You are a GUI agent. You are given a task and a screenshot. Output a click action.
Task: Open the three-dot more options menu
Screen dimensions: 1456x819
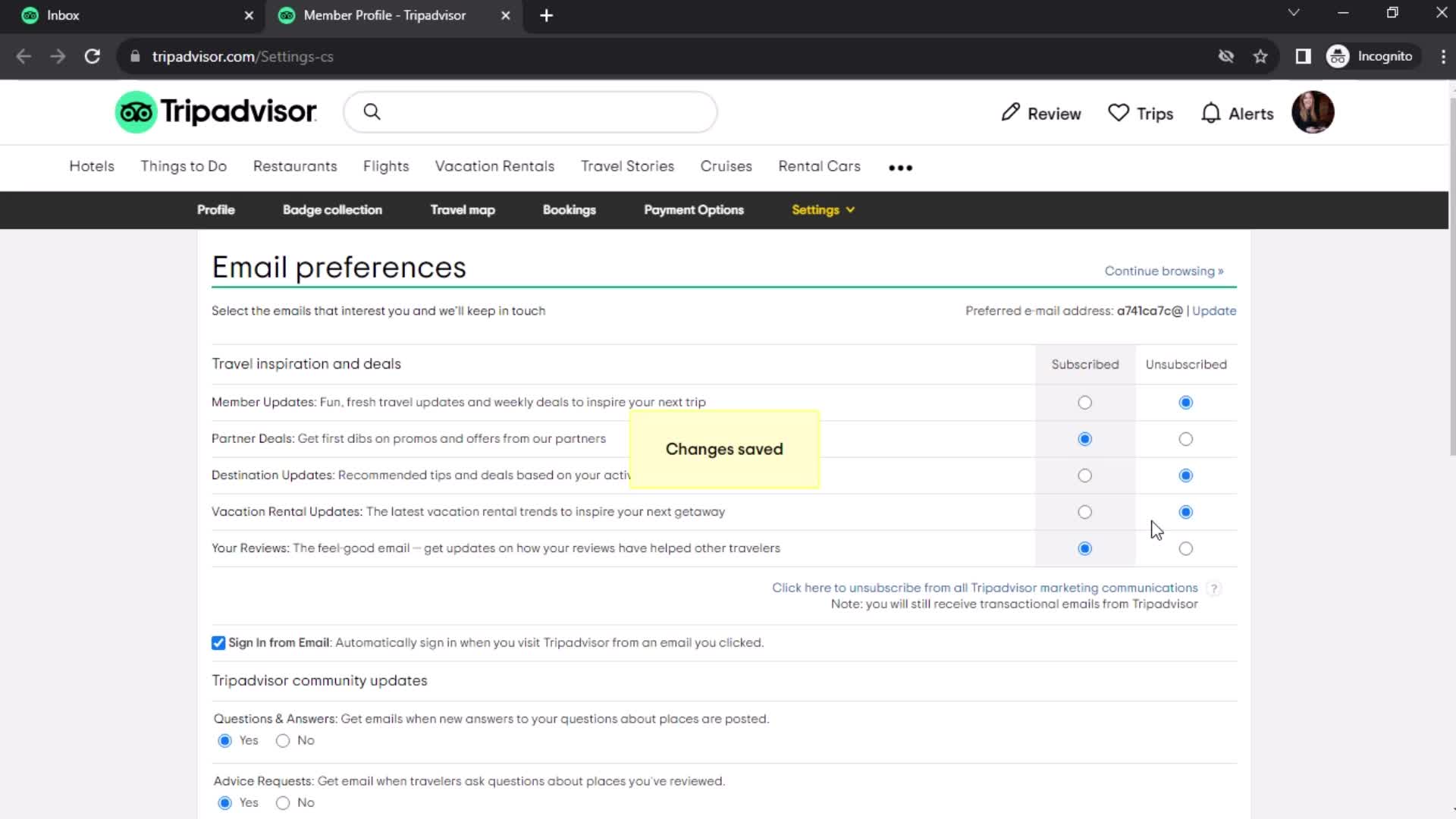point(900,166)
